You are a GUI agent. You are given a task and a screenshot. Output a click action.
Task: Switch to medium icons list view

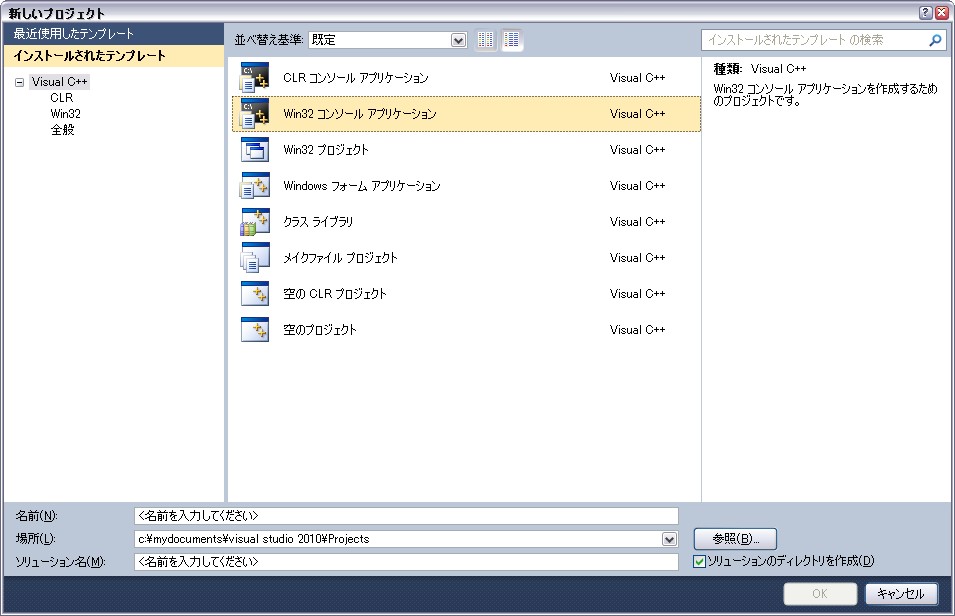click(512, 40)
